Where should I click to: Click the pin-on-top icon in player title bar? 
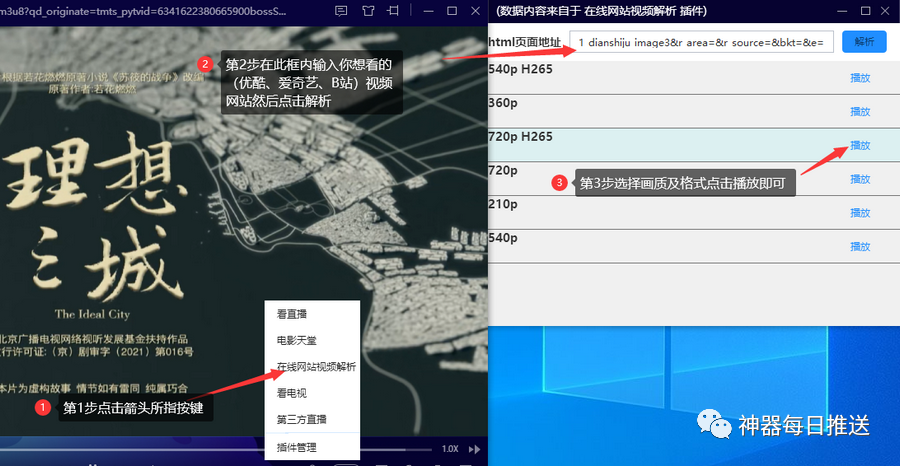(x=393, y=10)
